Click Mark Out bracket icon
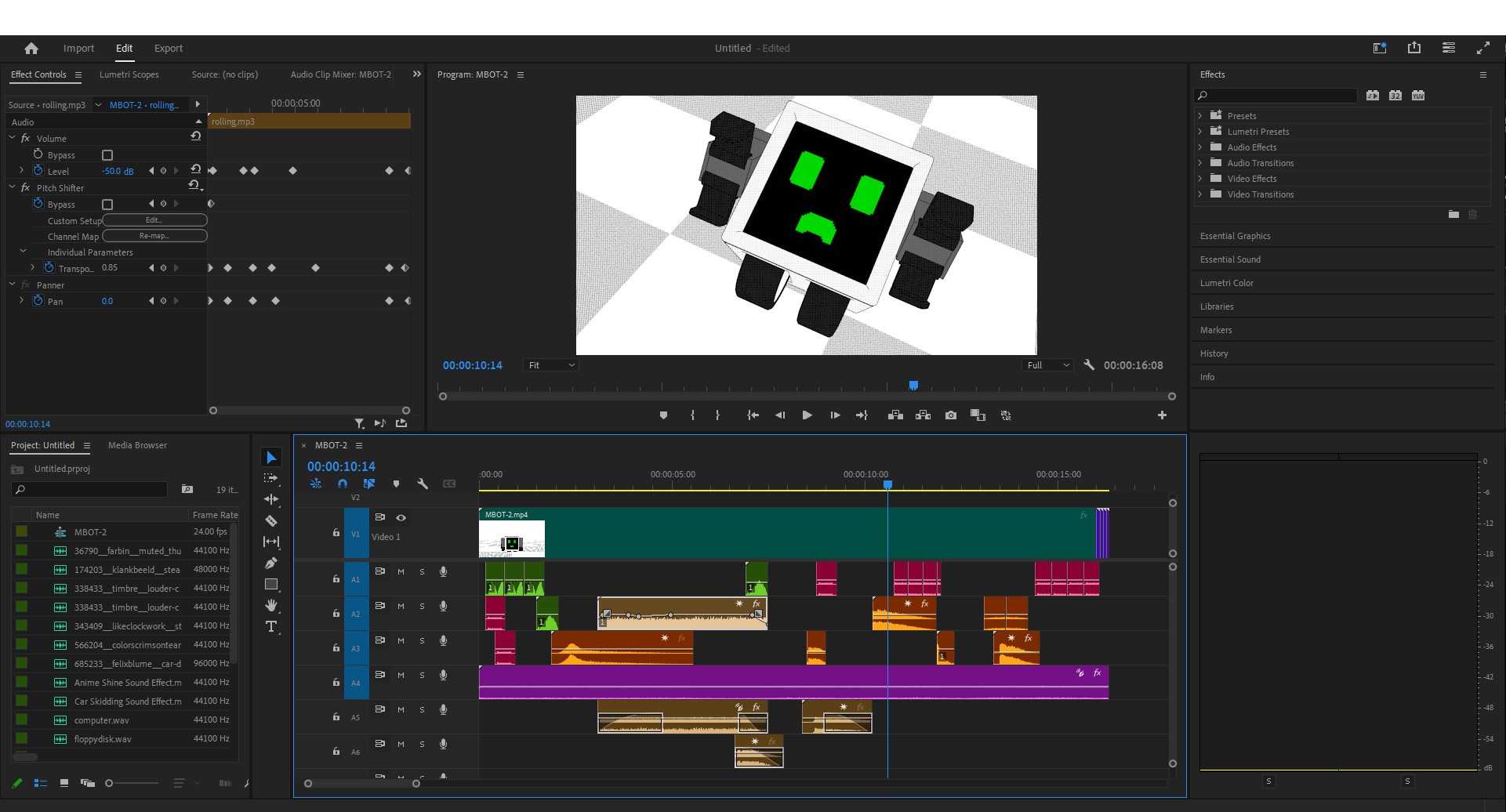Image resolution: width=1506 pixels, height=812 pixels. 717,415
